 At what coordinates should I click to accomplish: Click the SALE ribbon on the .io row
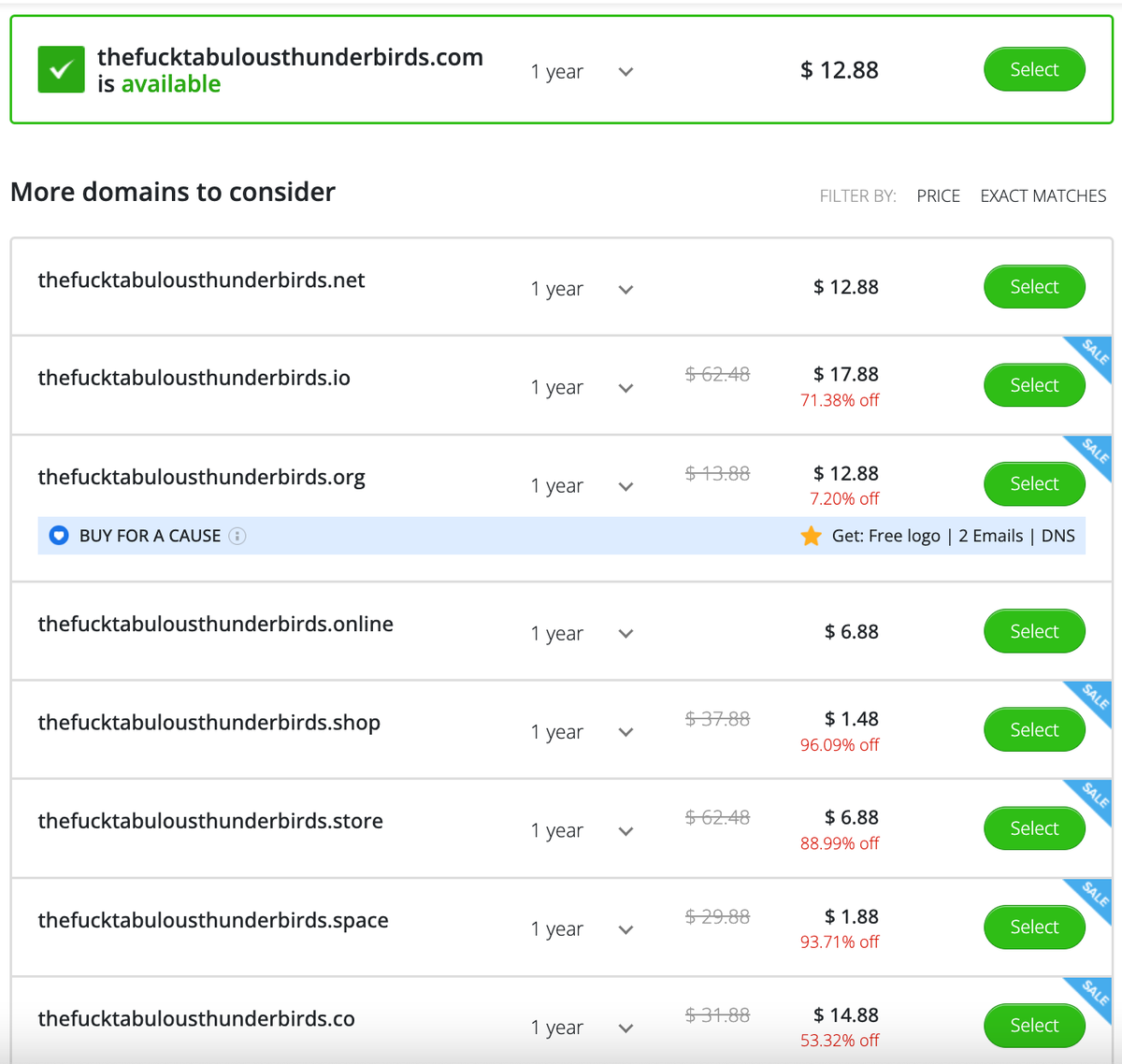tap(1092, 353)
